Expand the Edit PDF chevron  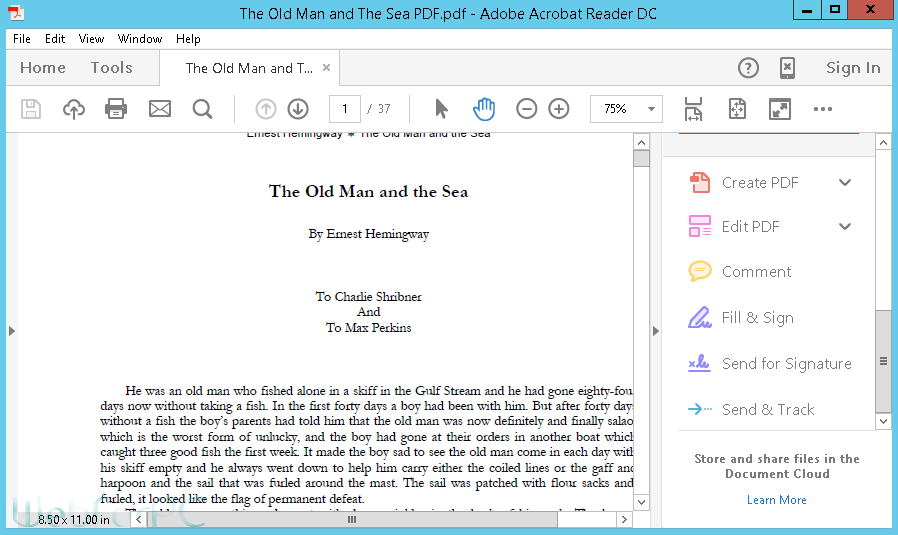[x=845, y=226]
